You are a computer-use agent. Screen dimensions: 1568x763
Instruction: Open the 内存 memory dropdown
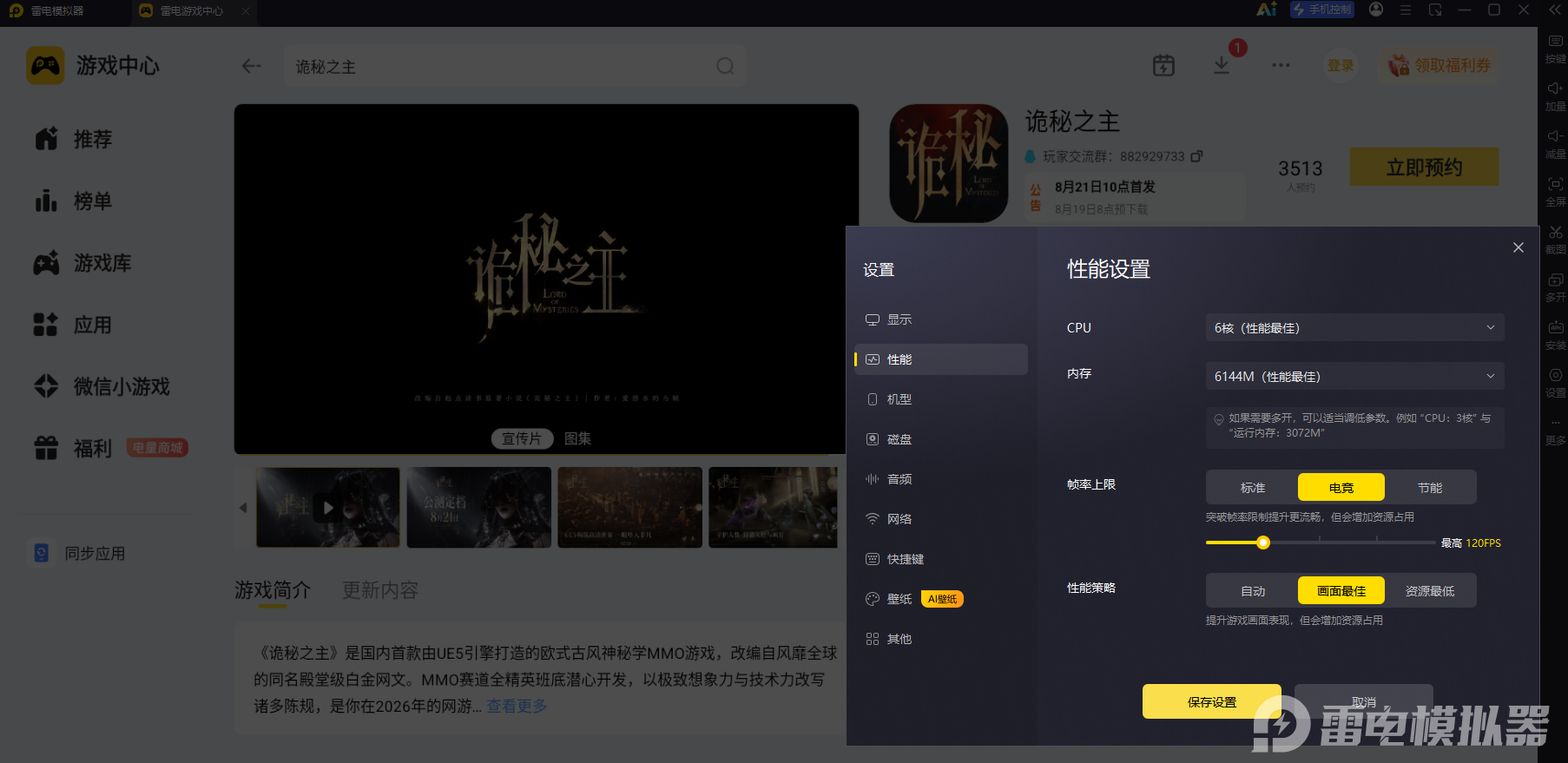point(1354,376)
